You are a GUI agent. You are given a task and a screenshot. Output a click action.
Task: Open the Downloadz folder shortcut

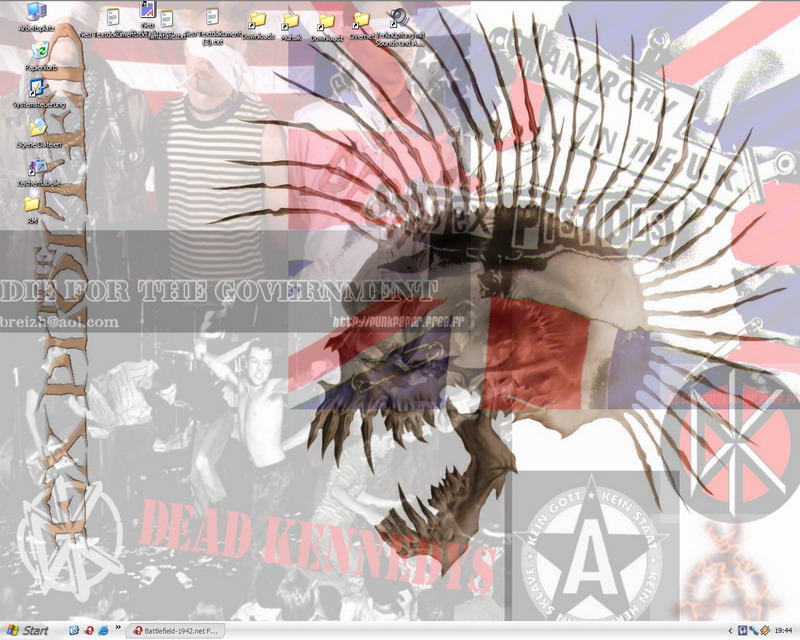click(327, 27)
